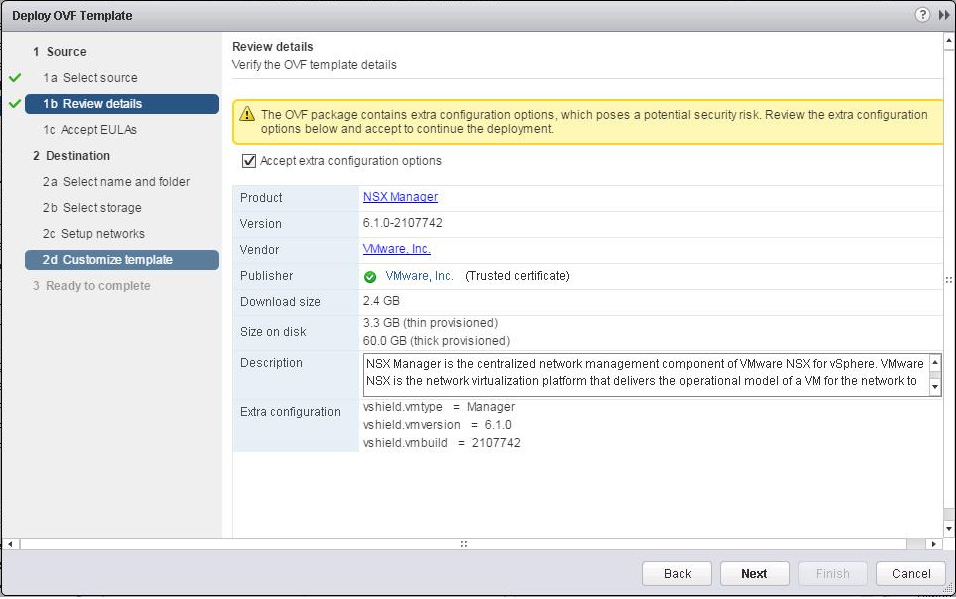Click the green checkmark beside Review details

coord(15,104)
